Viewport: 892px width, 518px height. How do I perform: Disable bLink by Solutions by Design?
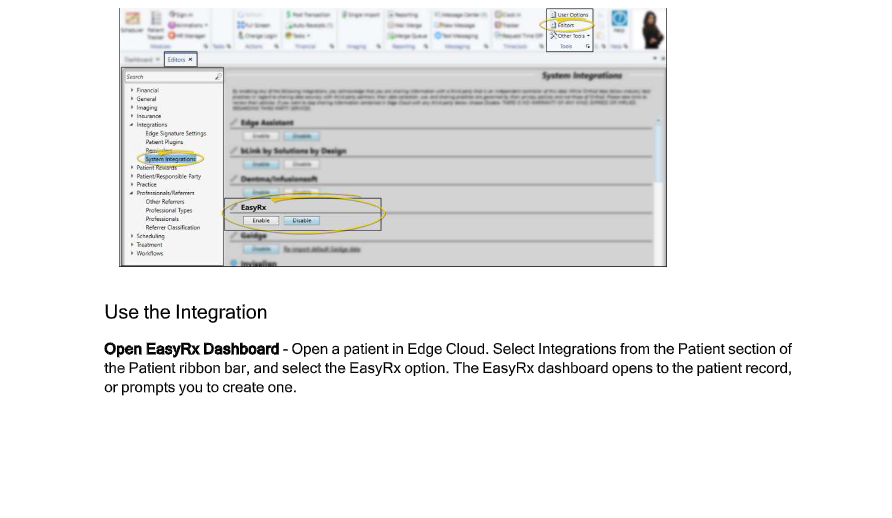pos(302,164)
